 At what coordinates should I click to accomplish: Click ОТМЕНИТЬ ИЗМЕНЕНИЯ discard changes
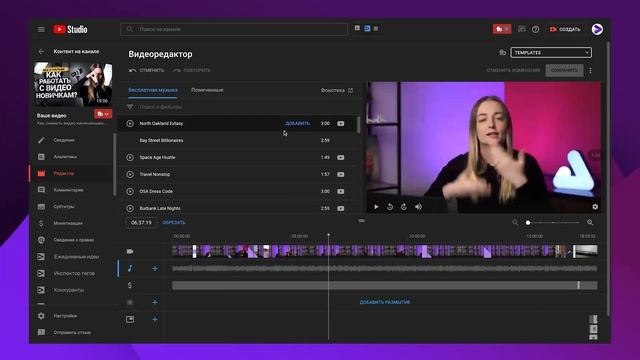click(x=513, y=70)
